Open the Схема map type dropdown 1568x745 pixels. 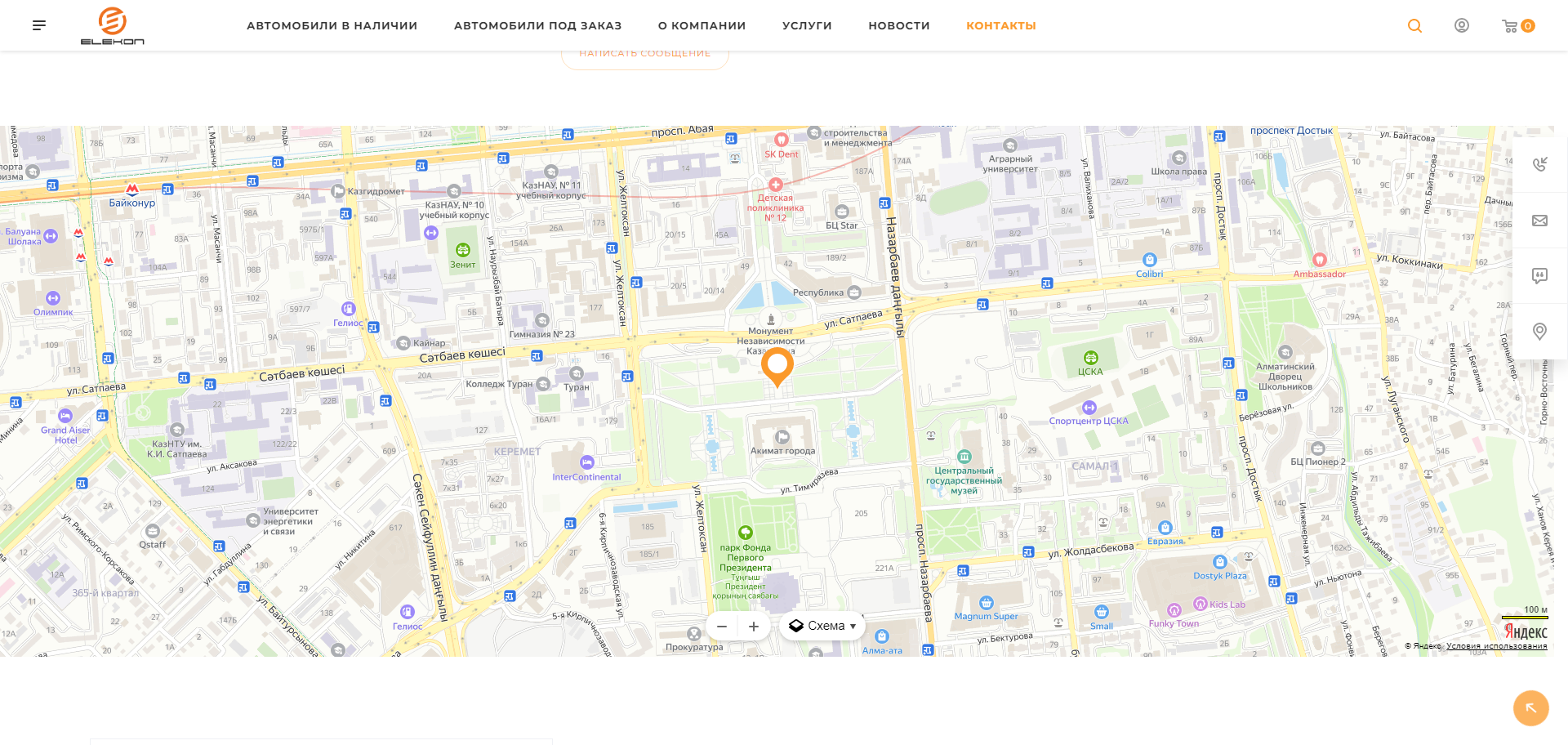(x=822, y=627)
